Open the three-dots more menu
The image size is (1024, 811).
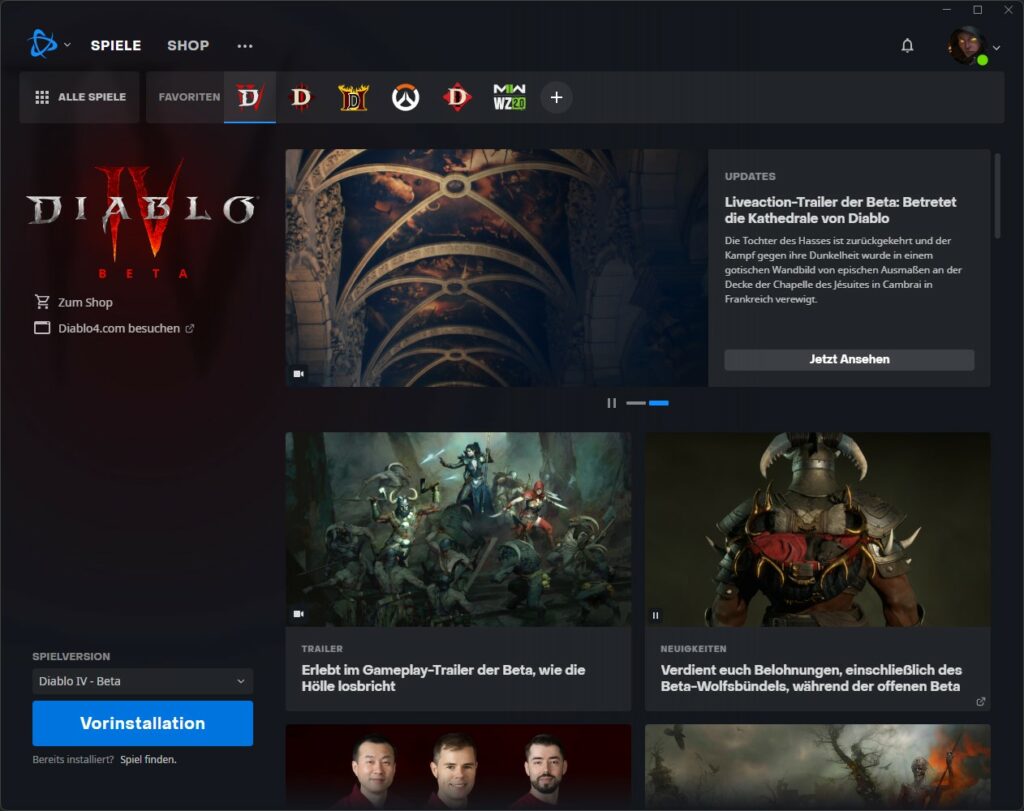tap(245, 46)
